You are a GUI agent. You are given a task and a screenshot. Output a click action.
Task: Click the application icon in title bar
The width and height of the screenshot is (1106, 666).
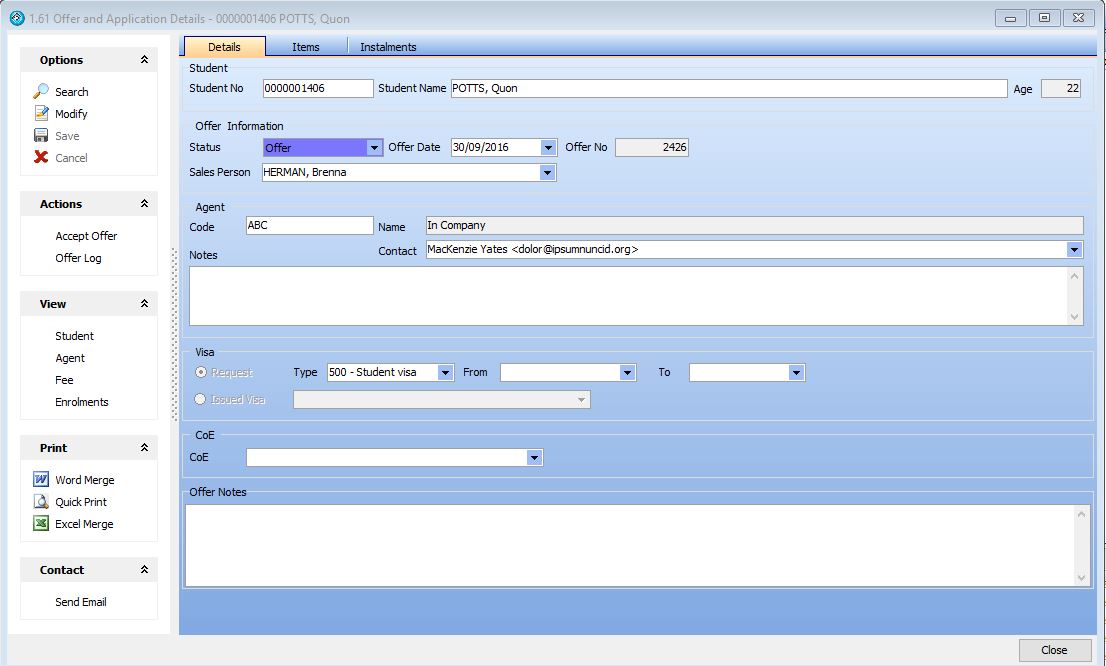(x=16, y=18)
